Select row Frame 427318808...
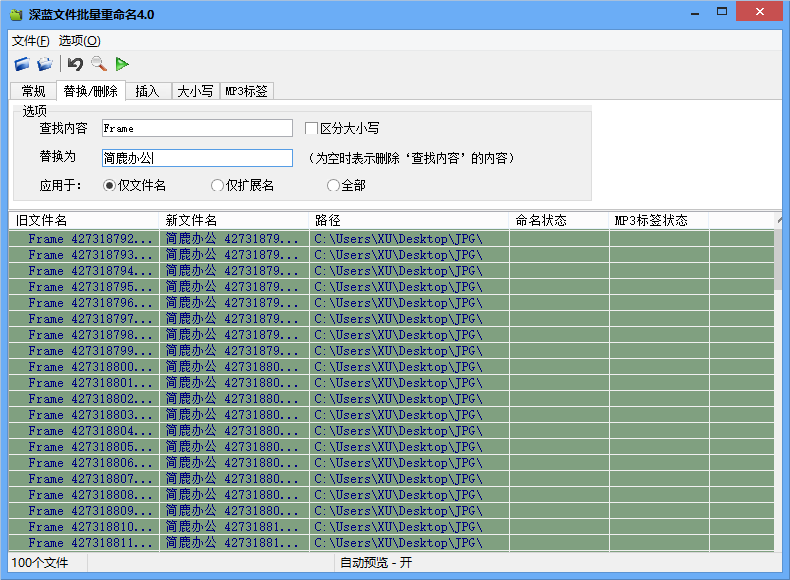The height and width of the screenshot is (580, 790). tap(391, 495)
